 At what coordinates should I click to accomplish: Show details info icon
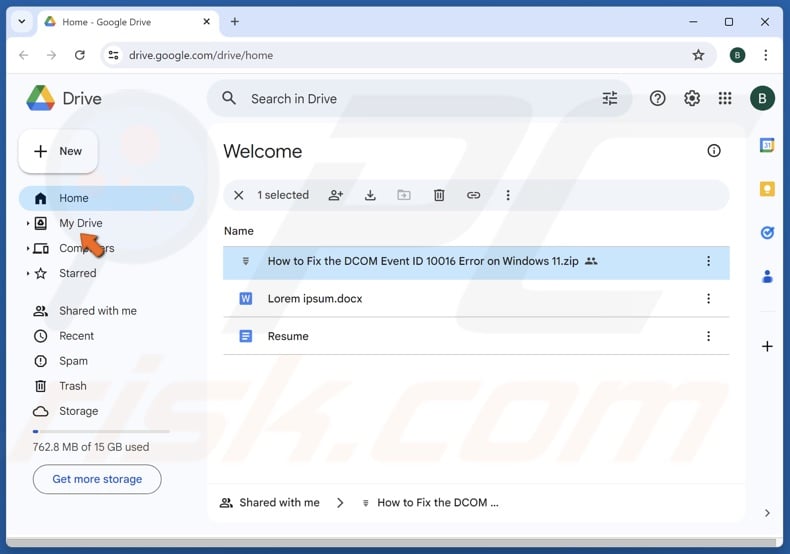[x=714, y=151]
